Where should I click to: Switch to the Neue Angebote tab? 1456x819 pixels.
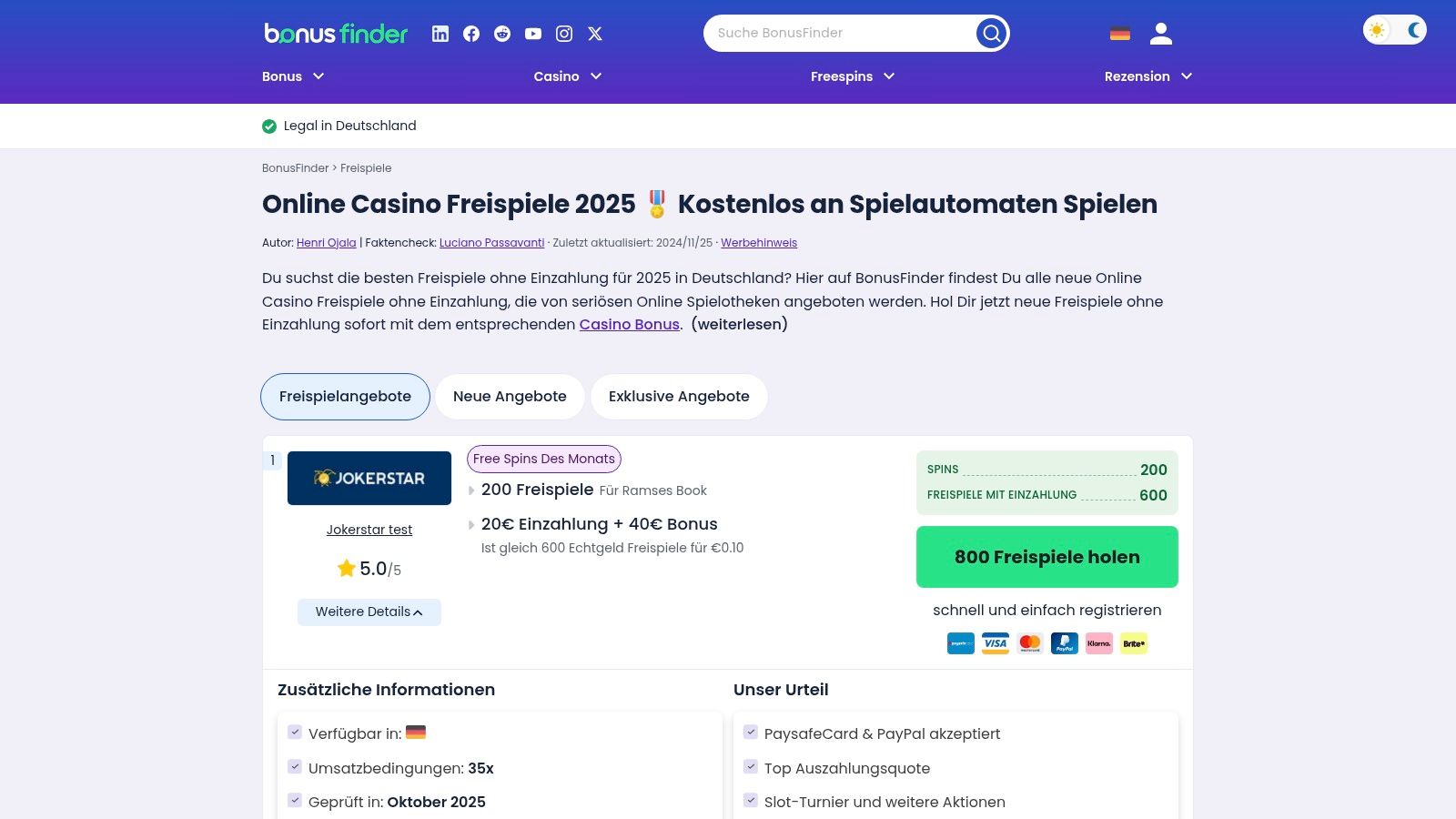(x=510, y=396)
